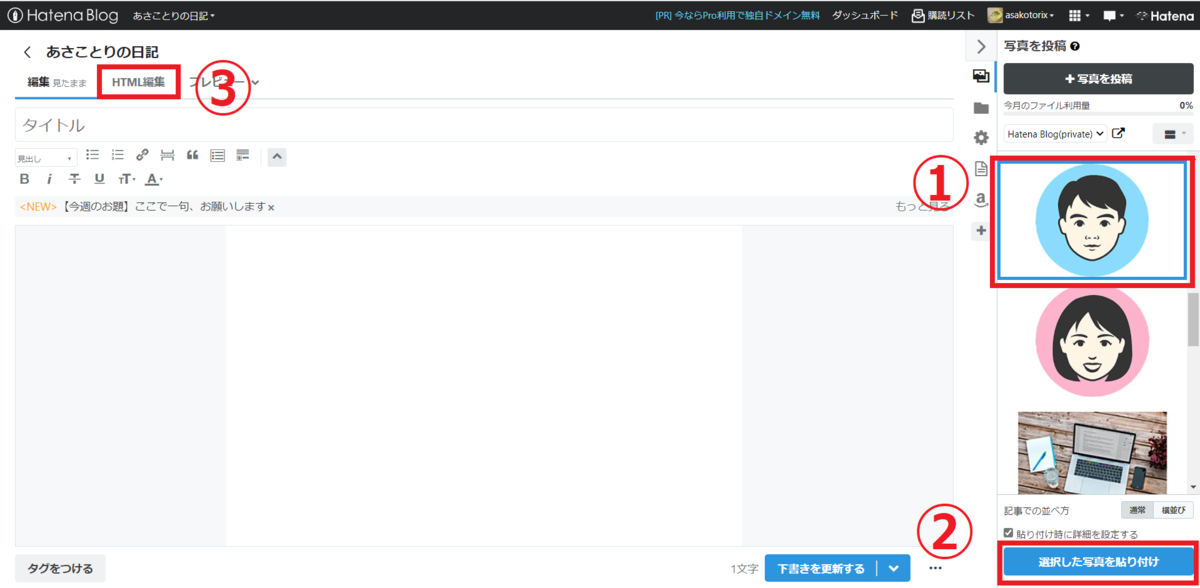Click the help icon beside 写真を投稿
1200x588 pixels.
pos(1075,47)
